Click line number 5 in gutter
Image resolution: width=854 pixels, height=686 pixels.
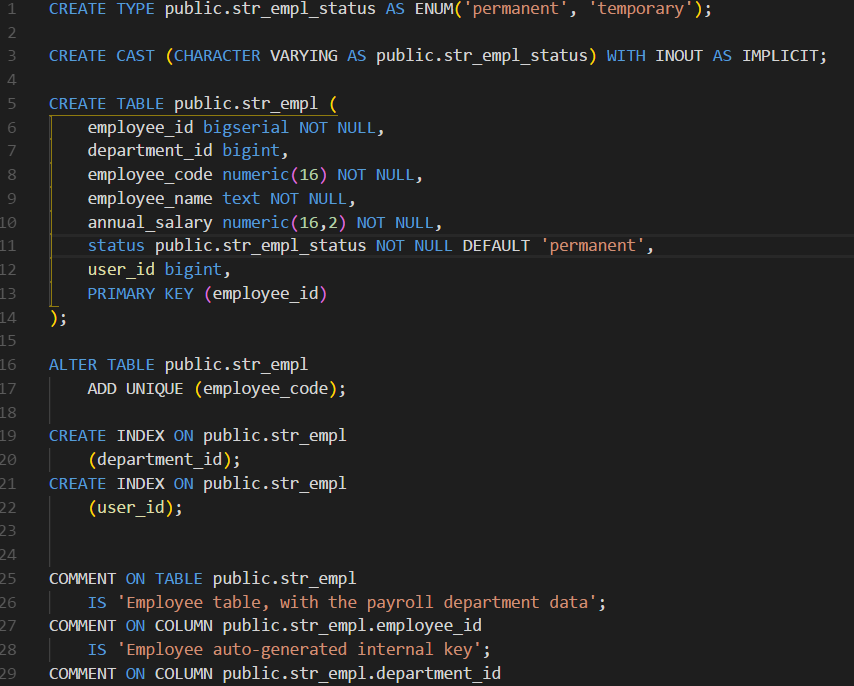11,104
